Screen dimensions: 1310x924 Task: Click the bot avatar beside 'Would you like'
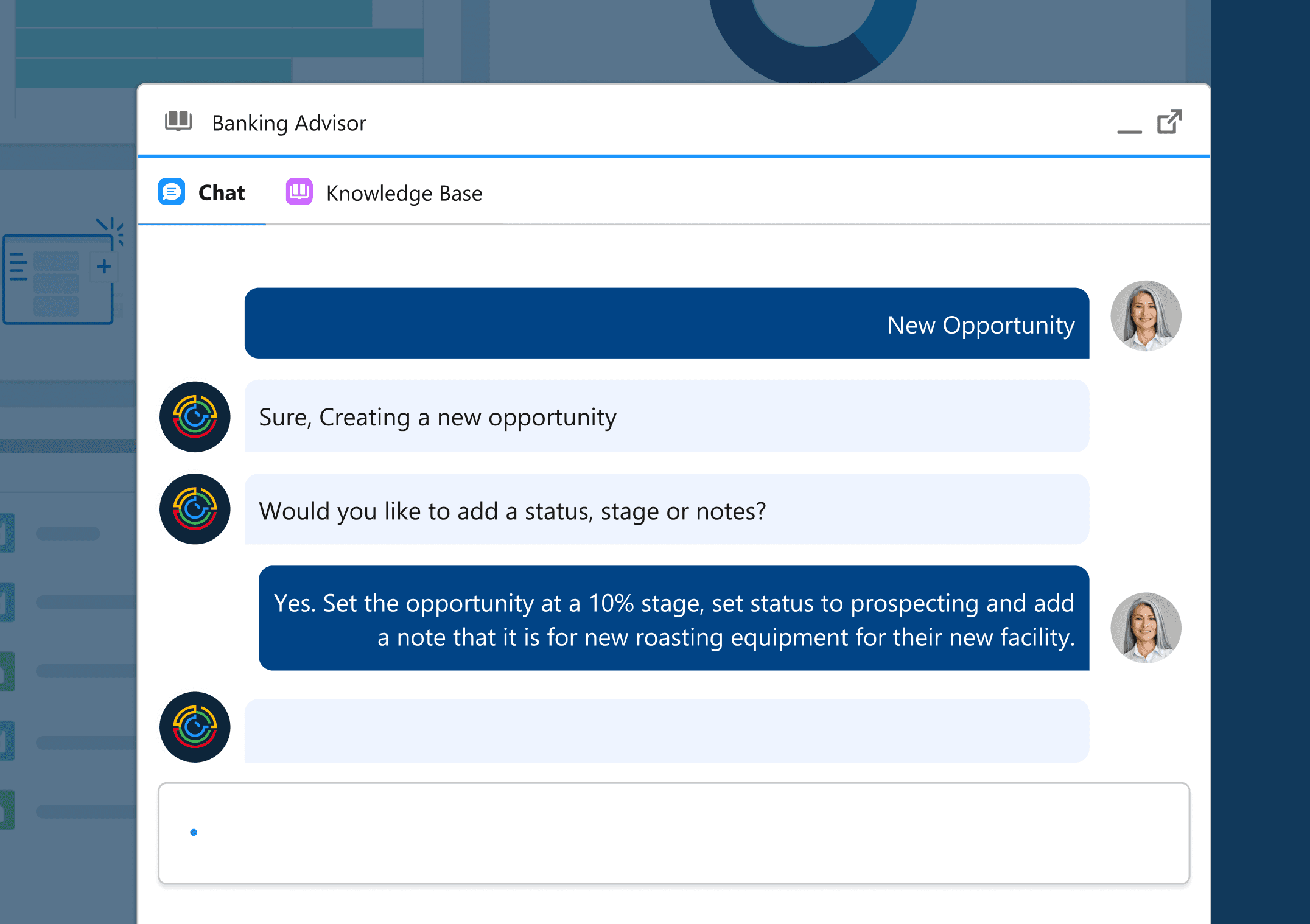[x=195, y=509]
